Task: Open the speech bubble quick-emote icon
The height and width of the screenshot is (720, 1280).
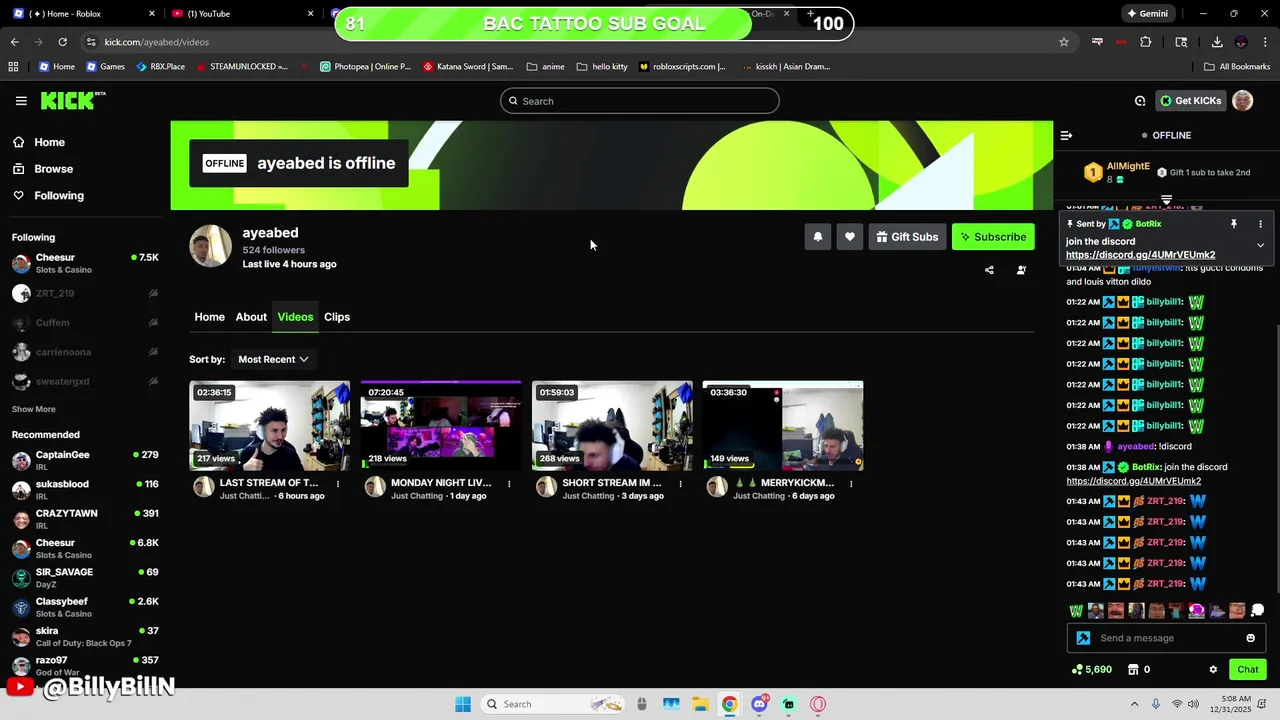Action: [1257, 611]
